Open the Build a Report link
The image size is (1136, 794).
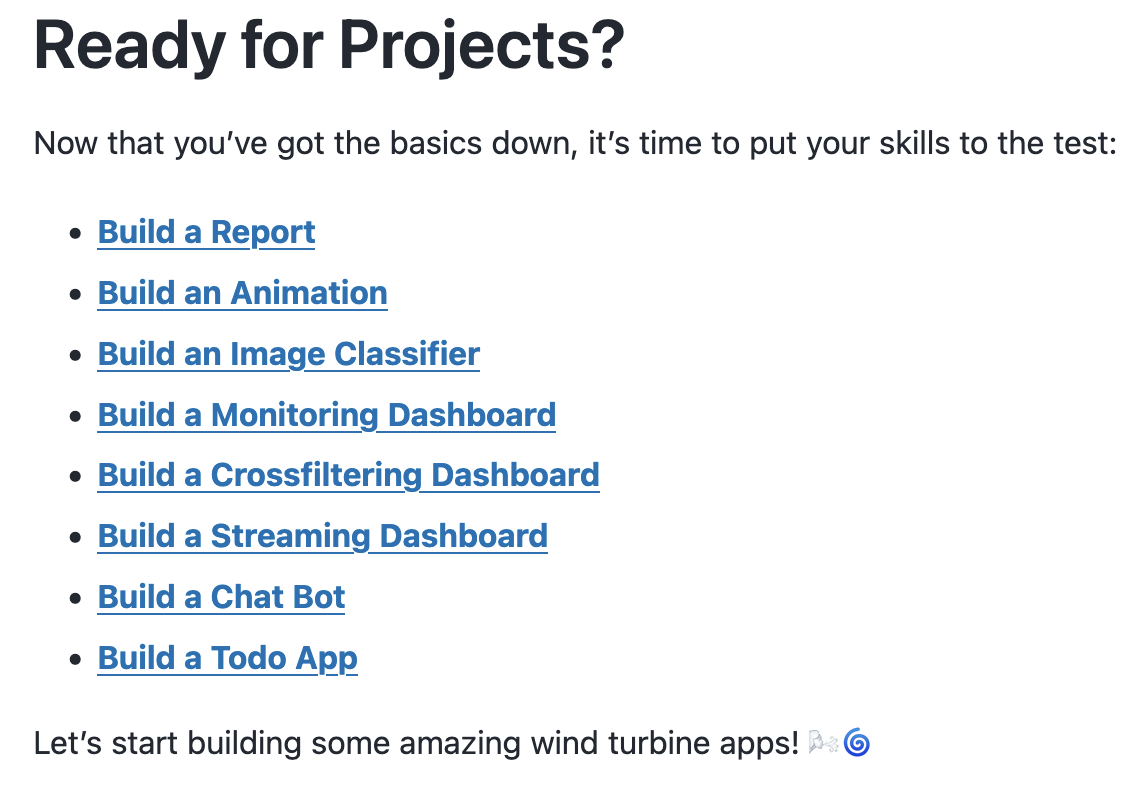pyautogui.click(x=206, y=232)
